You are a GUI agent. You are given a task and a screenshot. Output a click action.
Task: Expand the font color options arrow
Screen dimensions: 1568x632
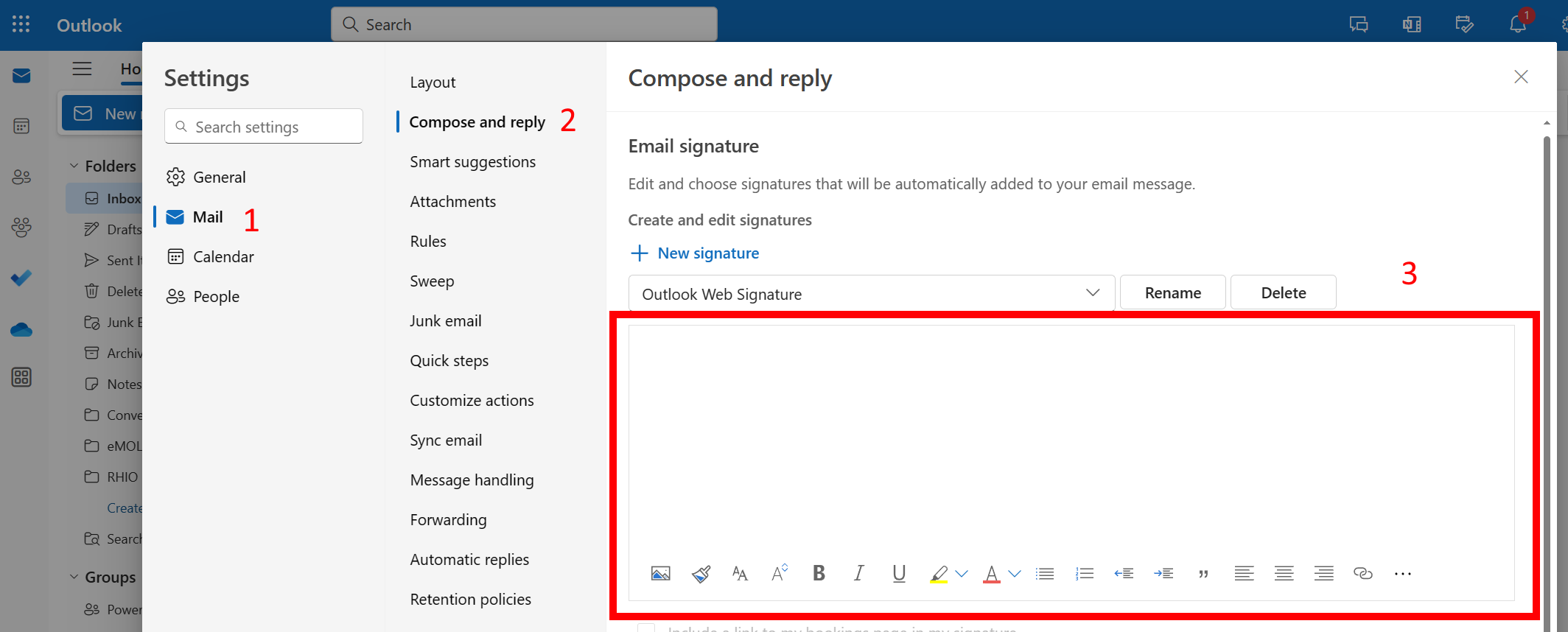(x=1015, y=574)
